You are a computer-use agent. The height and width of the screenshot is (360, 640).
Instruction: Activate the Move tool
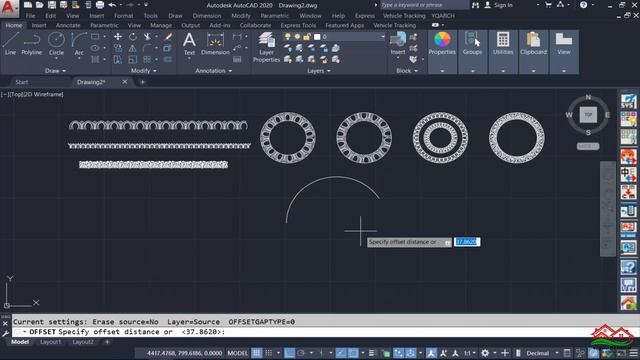[x=118, y=37]
